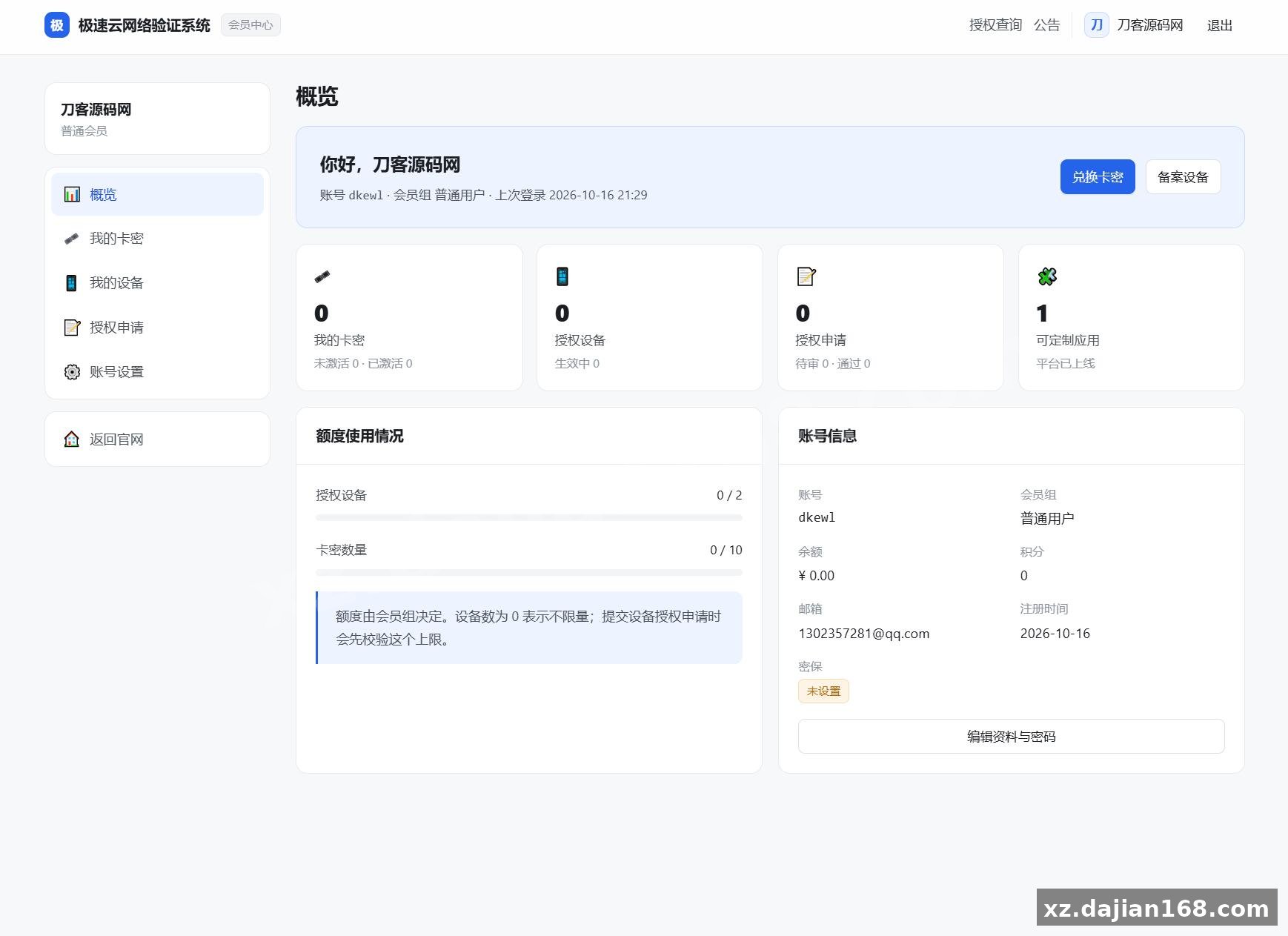The image size is (1288, 936).
Task: Click the 刀客源码网 username in header
Action: tap(1150, 25)
